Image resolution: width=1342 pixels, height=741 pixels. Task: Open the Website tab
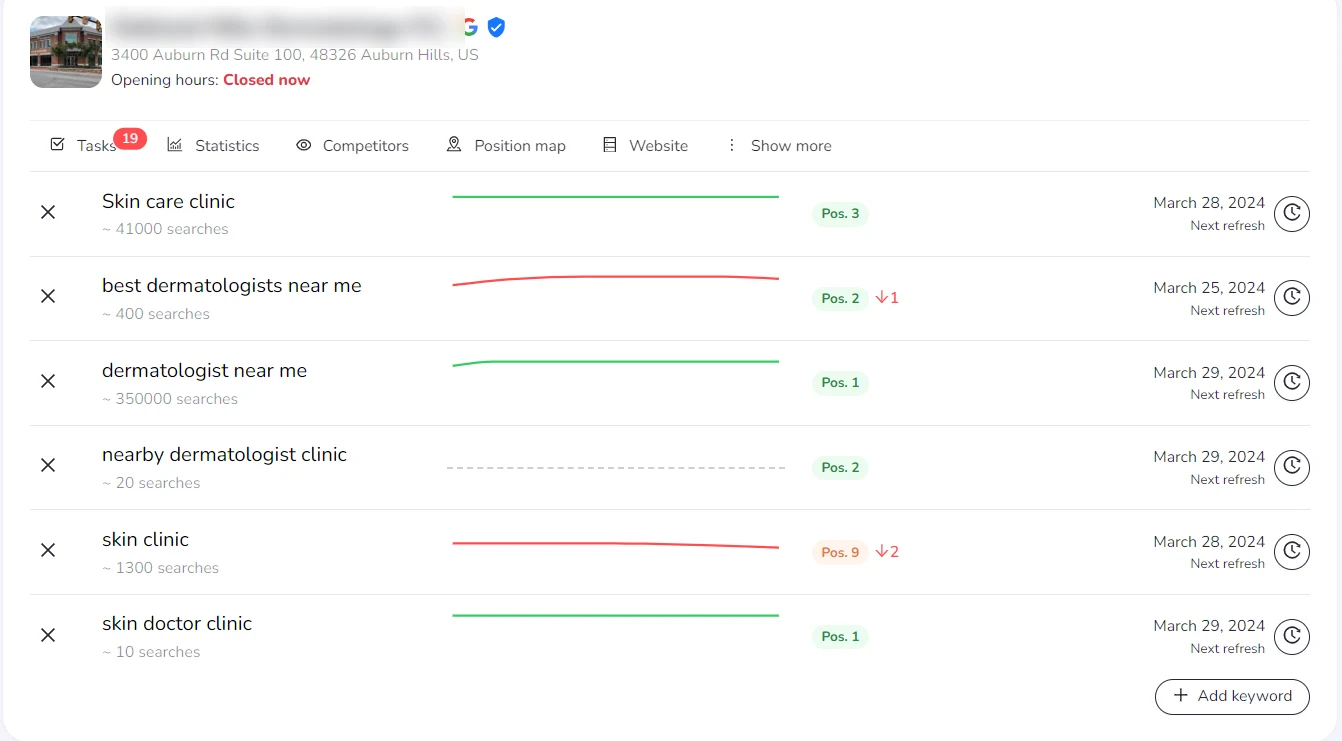tap(645, 145)
